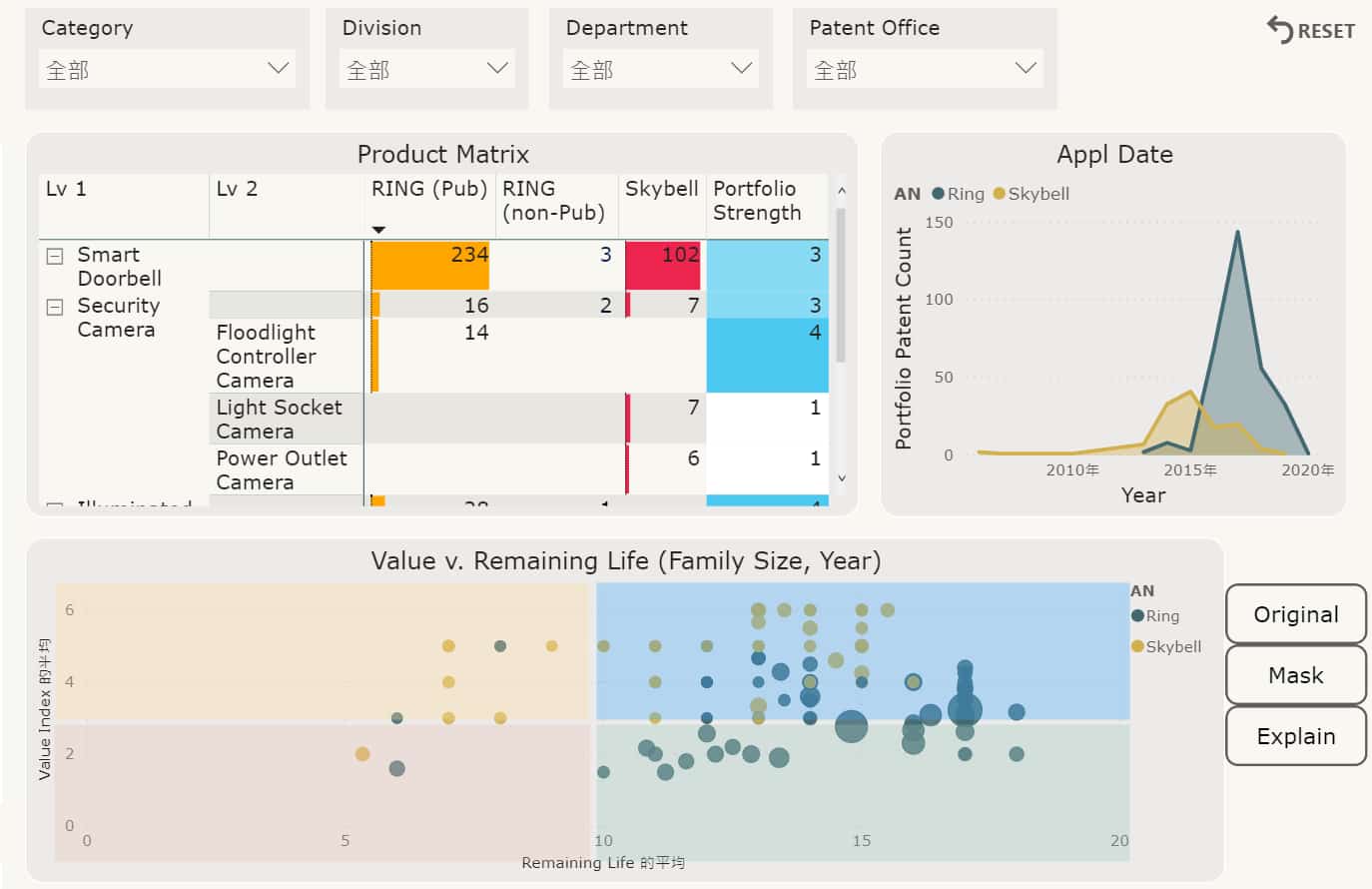Open the Category dropdown
Screen dimensions: 1372x889
click(x=167, y=69)
